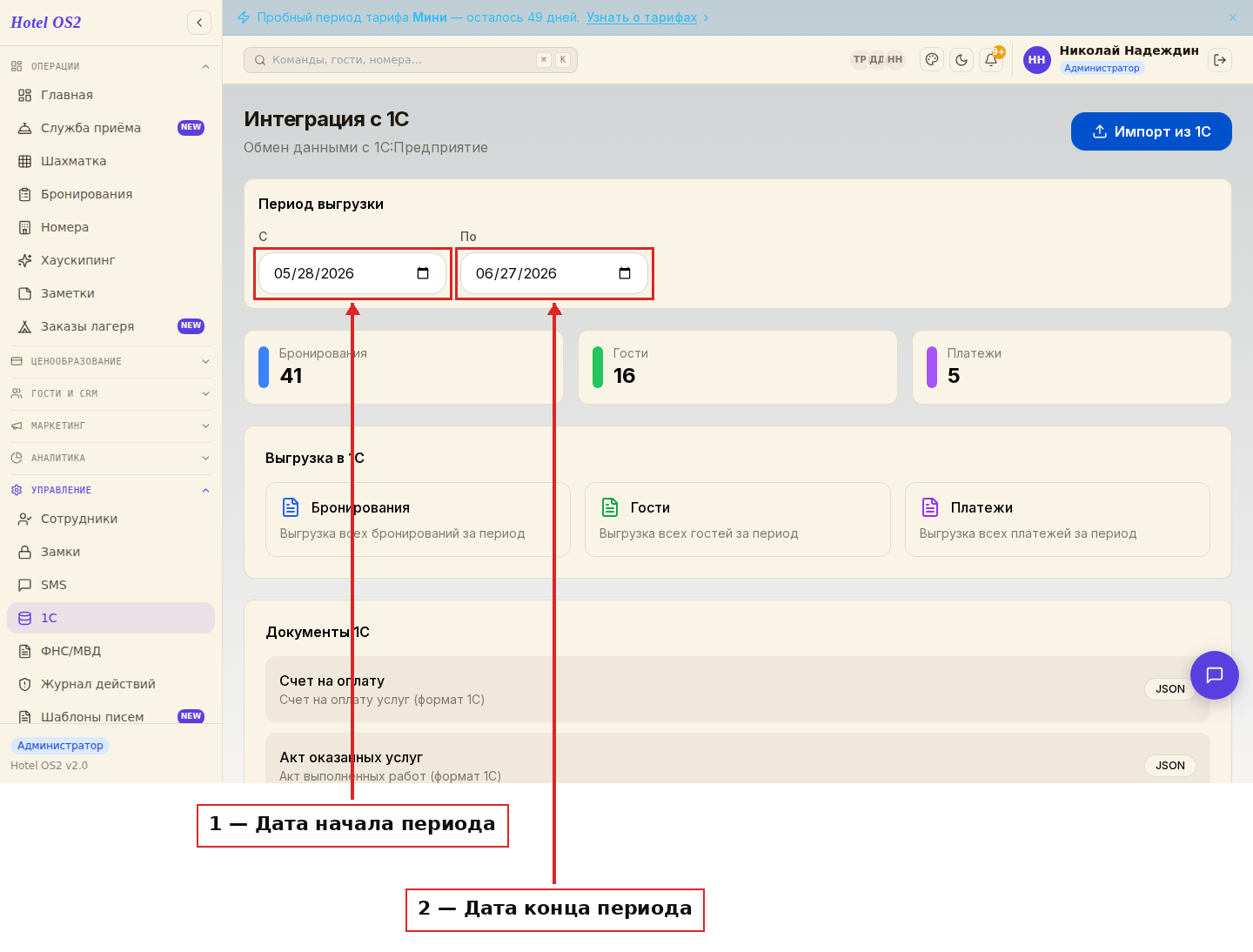The image size is (1253, 952).
Task: Open Узнать о тарифах link
Action: 642,17
